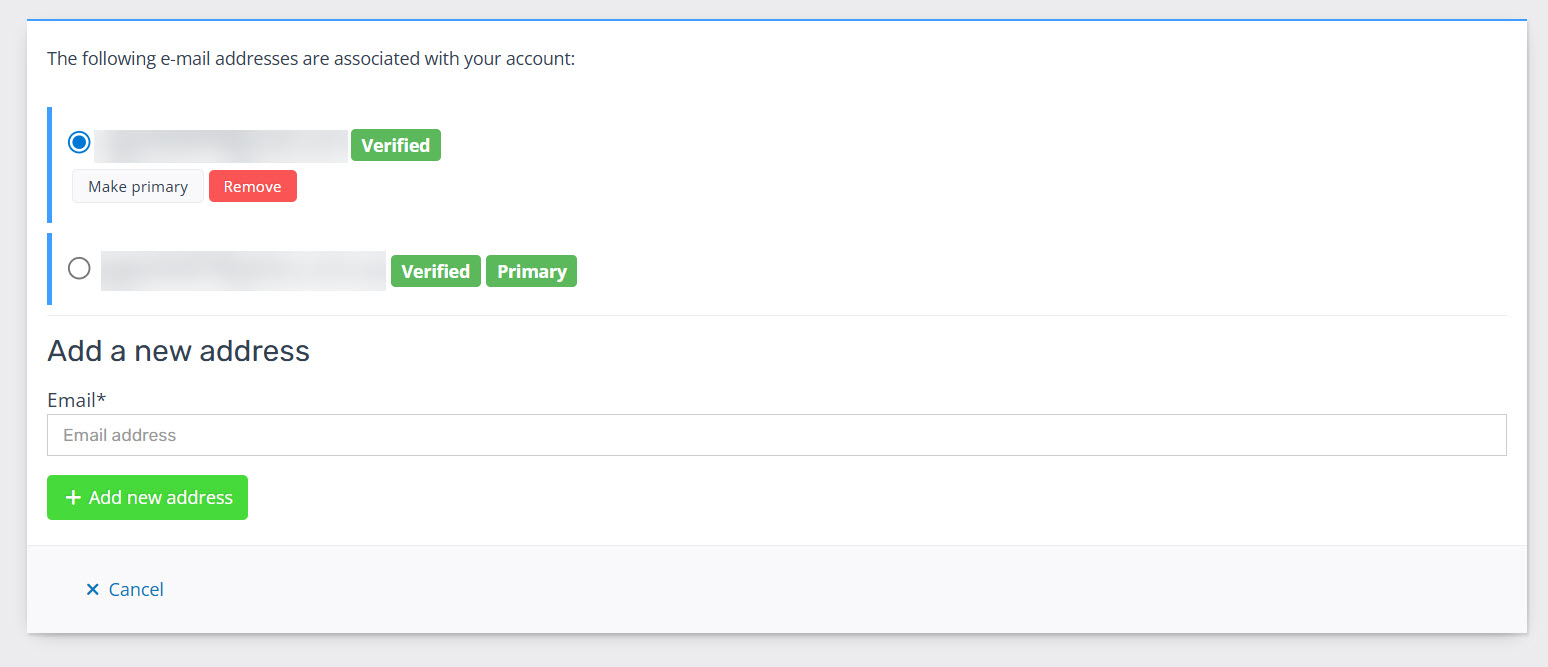1548x667 pixels.
Task: Select the primary email's radio button
Action: coord(79,268)
